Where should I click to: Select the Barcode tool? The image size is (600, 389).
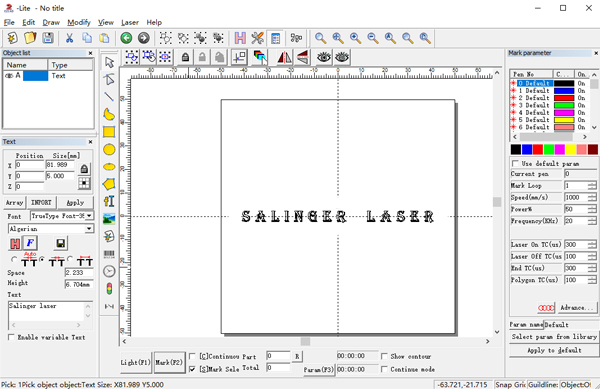coord(109,254)
